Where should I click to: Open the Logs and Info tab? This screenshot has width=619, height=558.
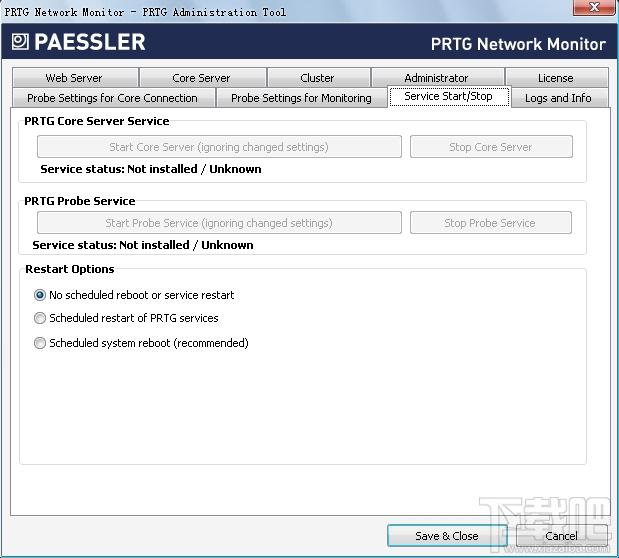click(x=558, y=98)
